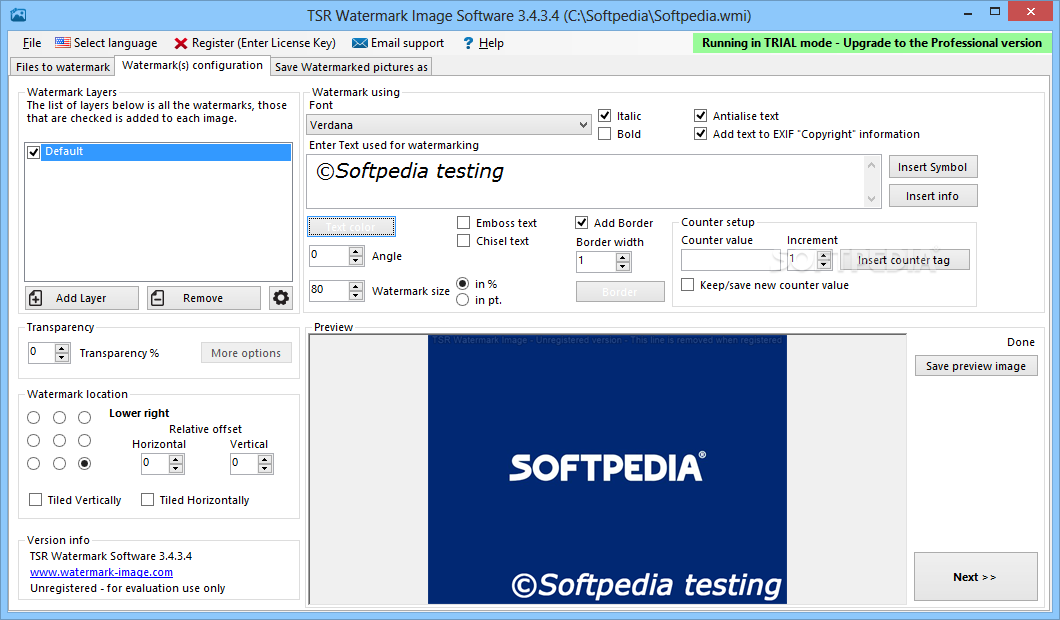Enable Bold checkbox
This screenshot has height=620, width=1060.
coord(604,134)
